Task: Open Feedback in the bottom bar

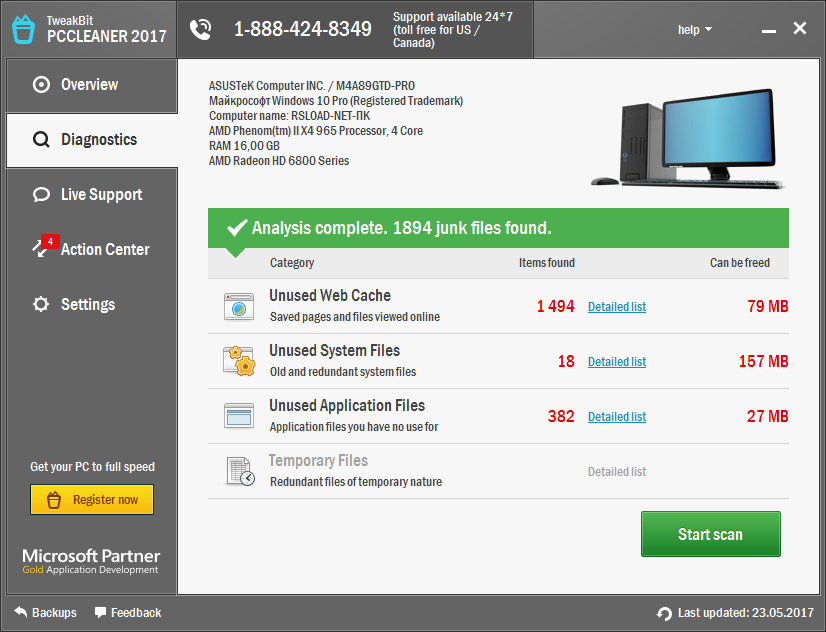Action: click(x=128, y=613)
